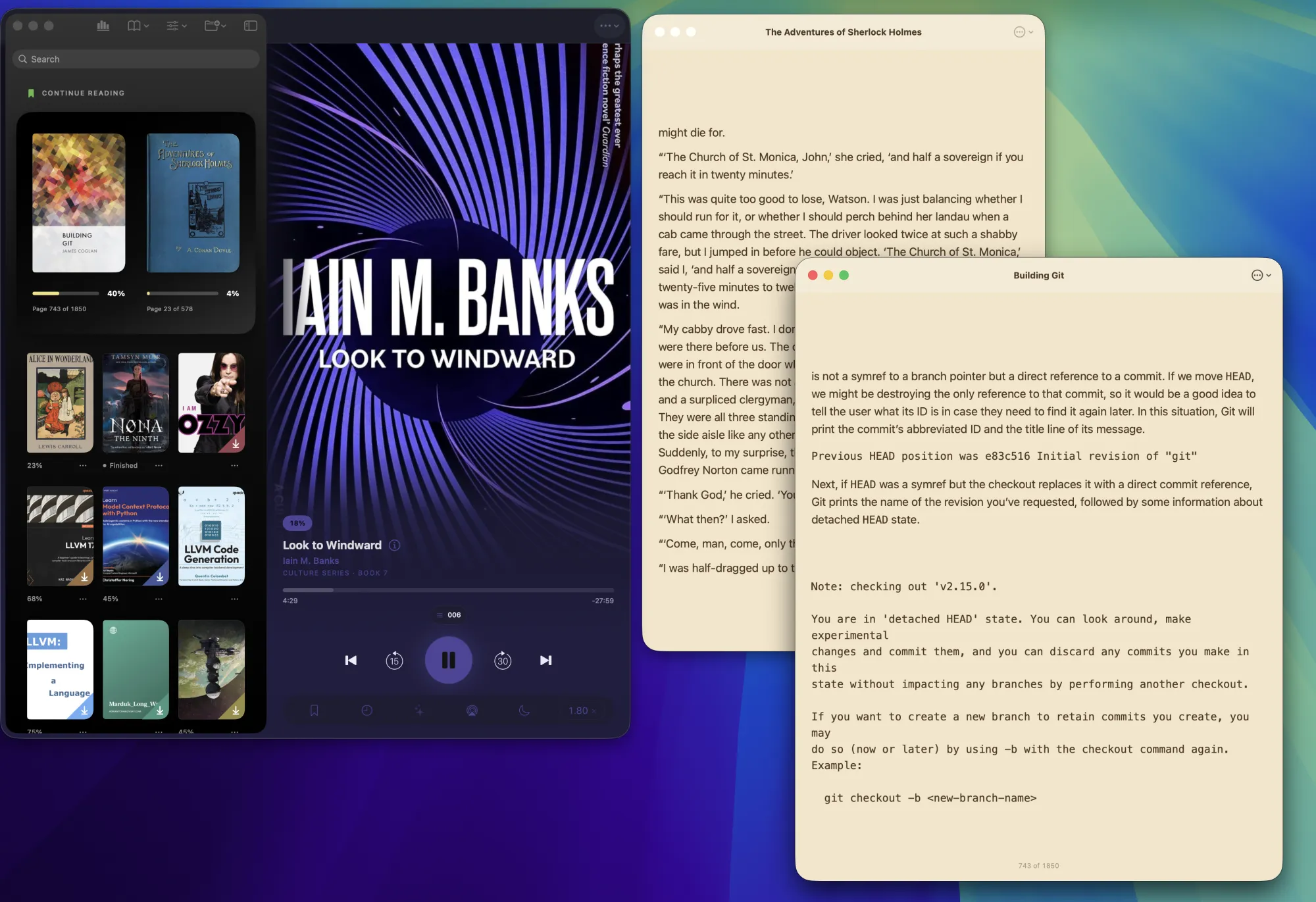Image resolution: width=1316 pixels, height=902 pixels.
Task: Open the add collection folder dropdown
Action: pyautogui.click(x=215, y=26)
